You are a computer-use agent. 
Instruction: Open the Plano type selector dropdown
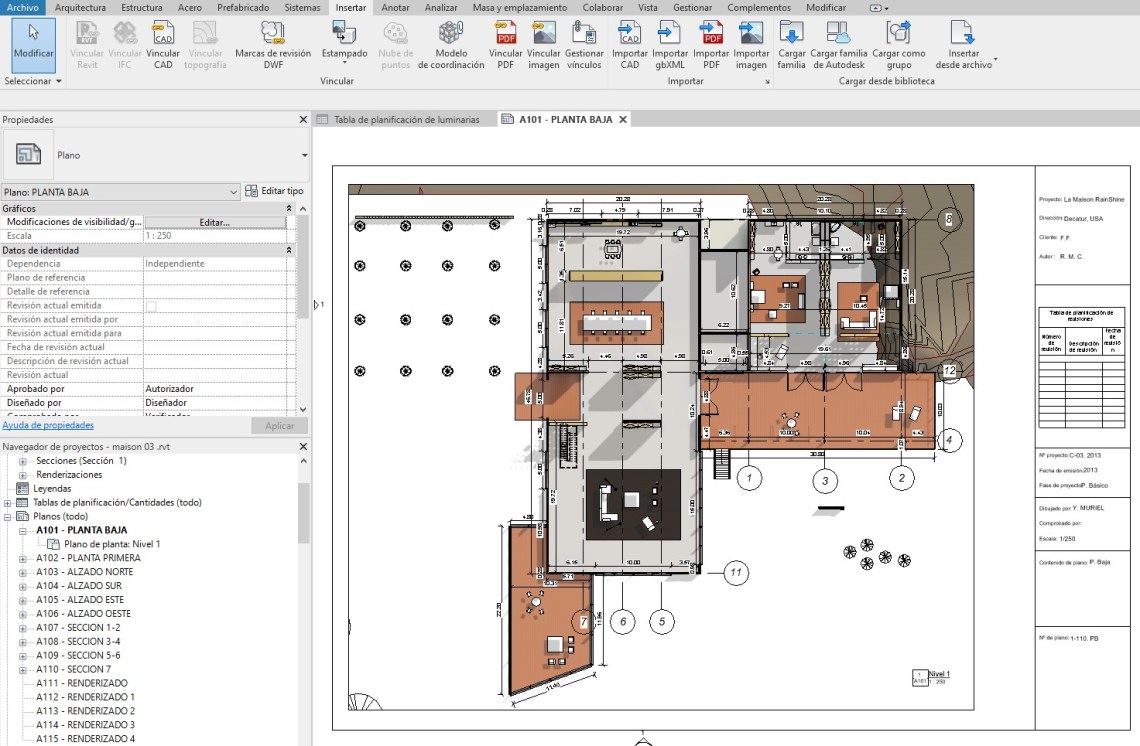point(304,156)
